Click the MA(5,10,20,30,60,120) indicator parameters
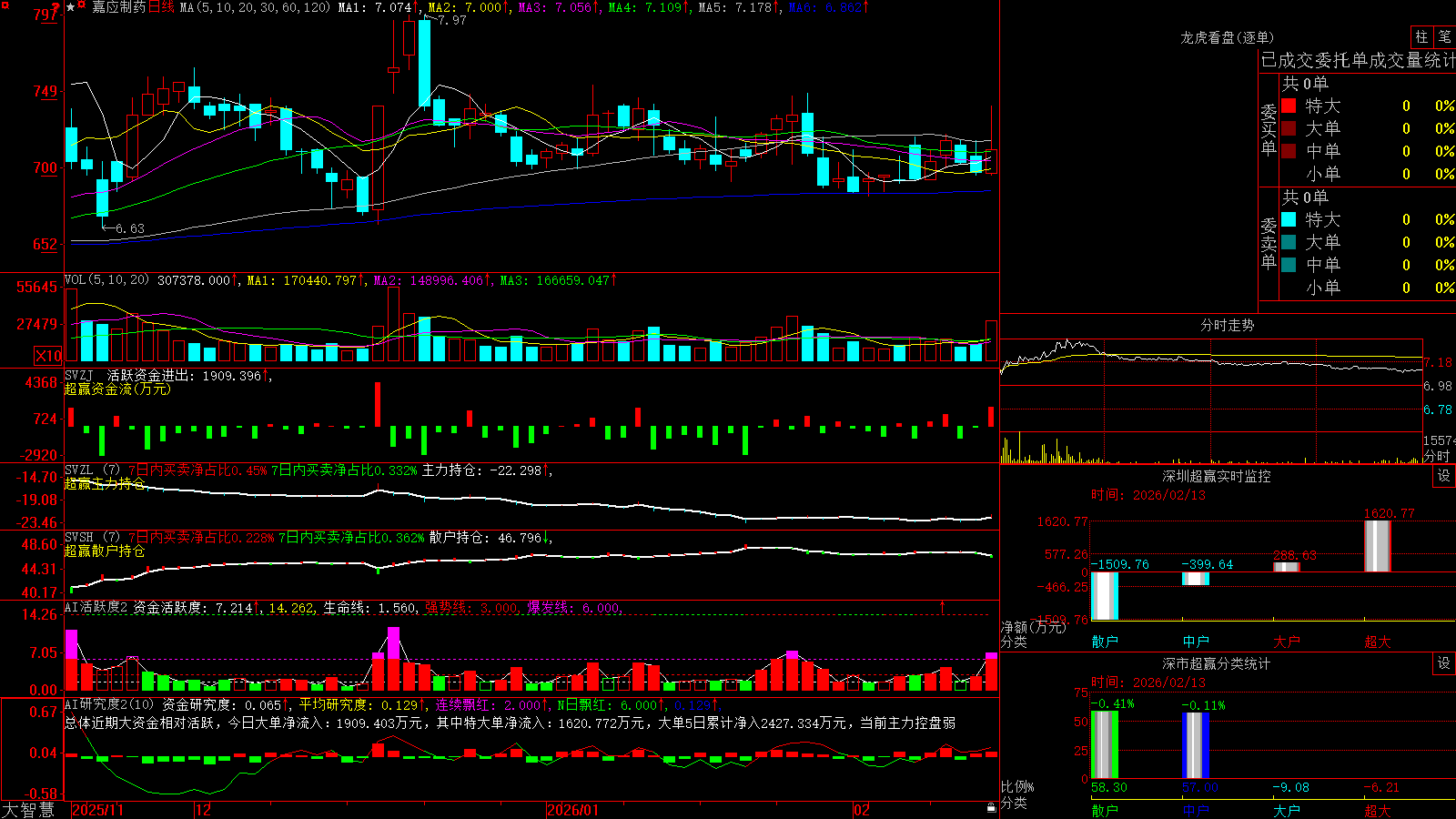The height and width of the screenshot is (819, 1456). (255, 7)
